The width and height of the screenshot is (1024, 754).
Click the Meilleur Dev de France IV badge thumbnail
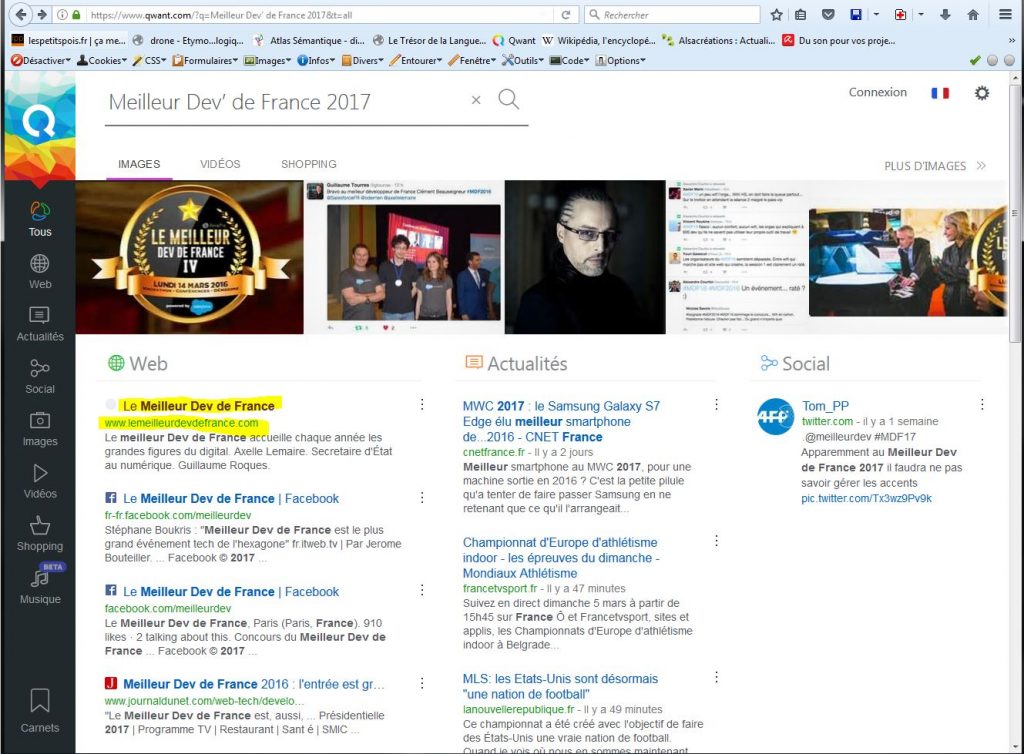(x=189, y=257)
